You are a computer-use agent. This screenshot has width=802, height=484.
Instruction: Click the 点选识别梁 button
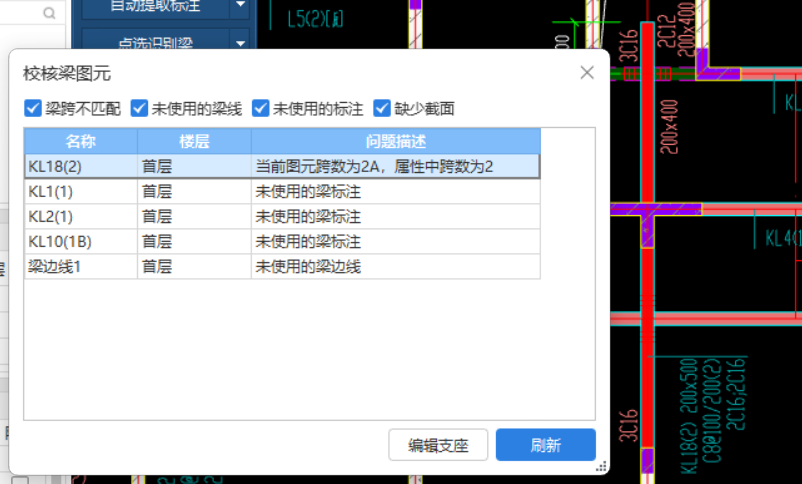point(155,41)
